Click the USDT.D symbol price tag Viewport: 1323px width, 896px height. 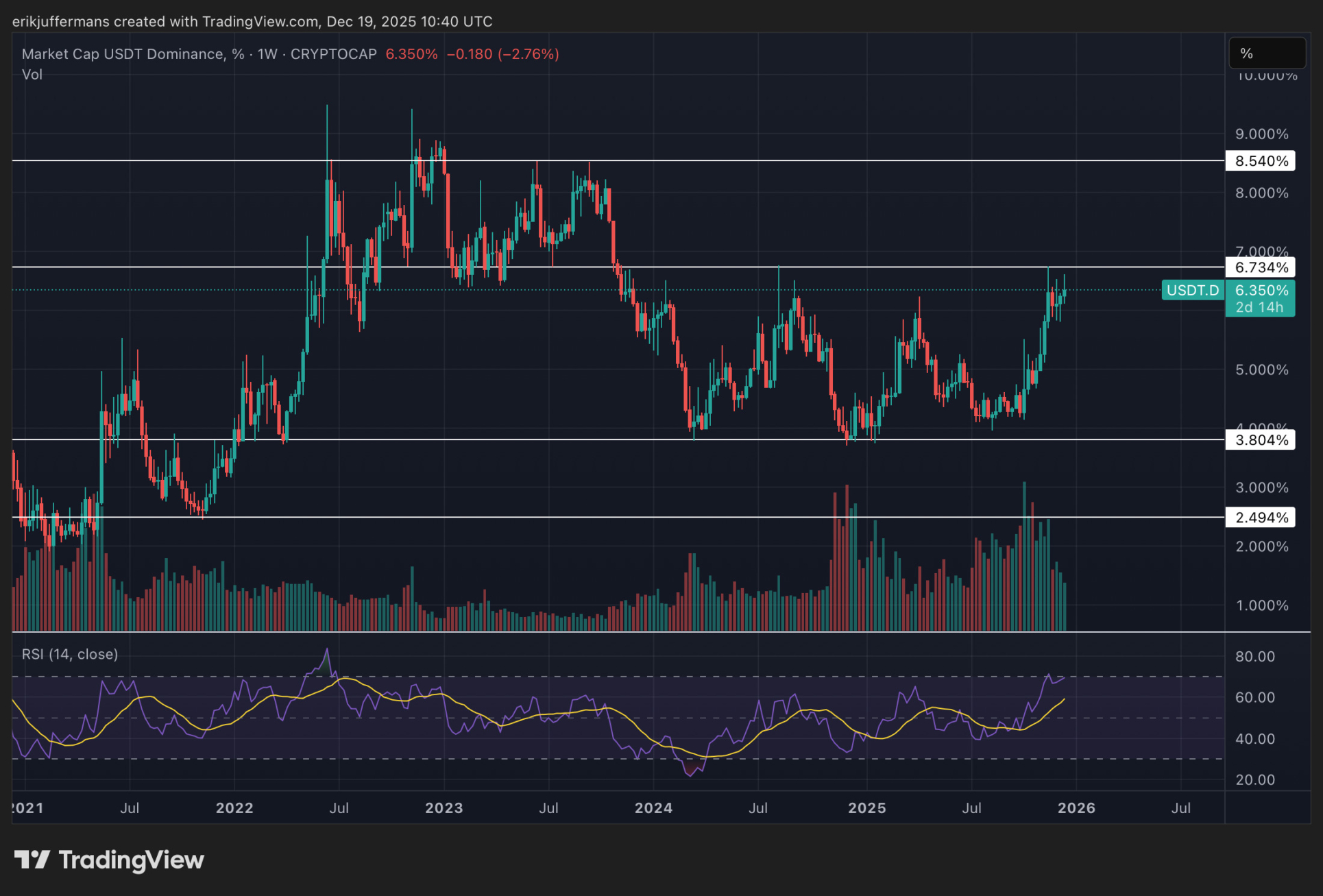pos(1193,290)
